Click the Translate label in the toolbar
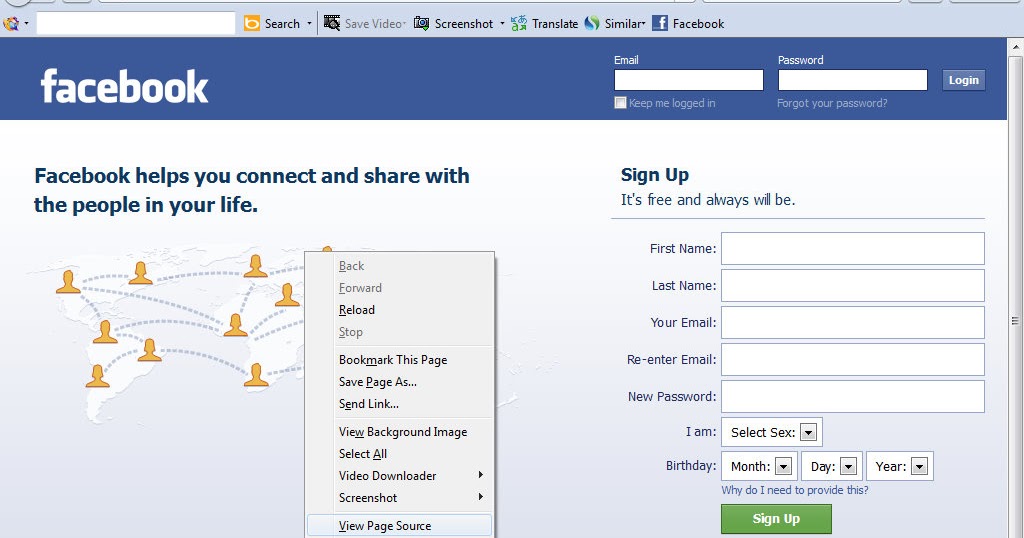The height and width of the screenshot is (538, 1024). point(555,24)
